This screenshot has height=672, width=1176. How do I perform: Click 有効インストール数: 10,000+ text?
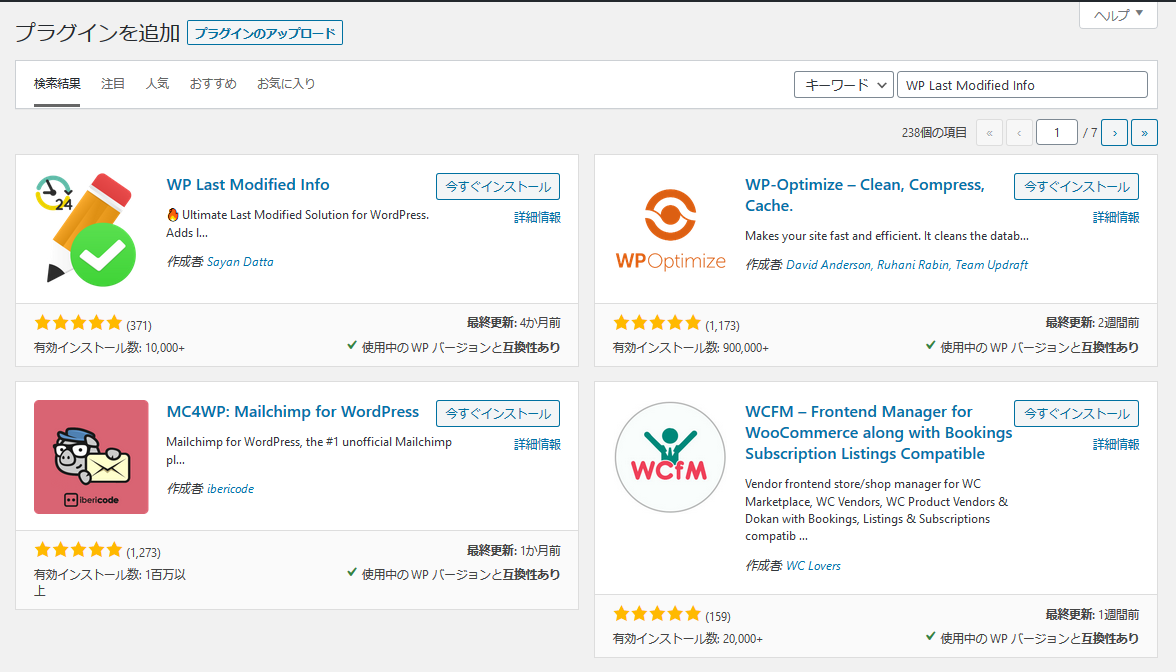pos(110,348)
